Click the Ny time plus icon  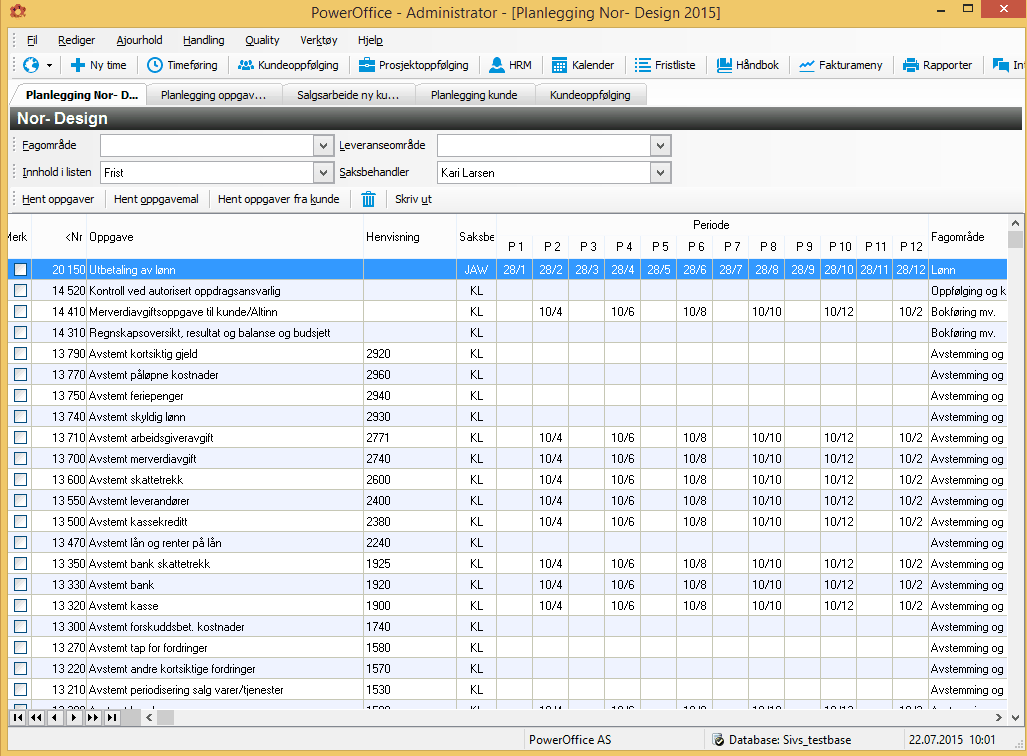click(x=78, y=65)
